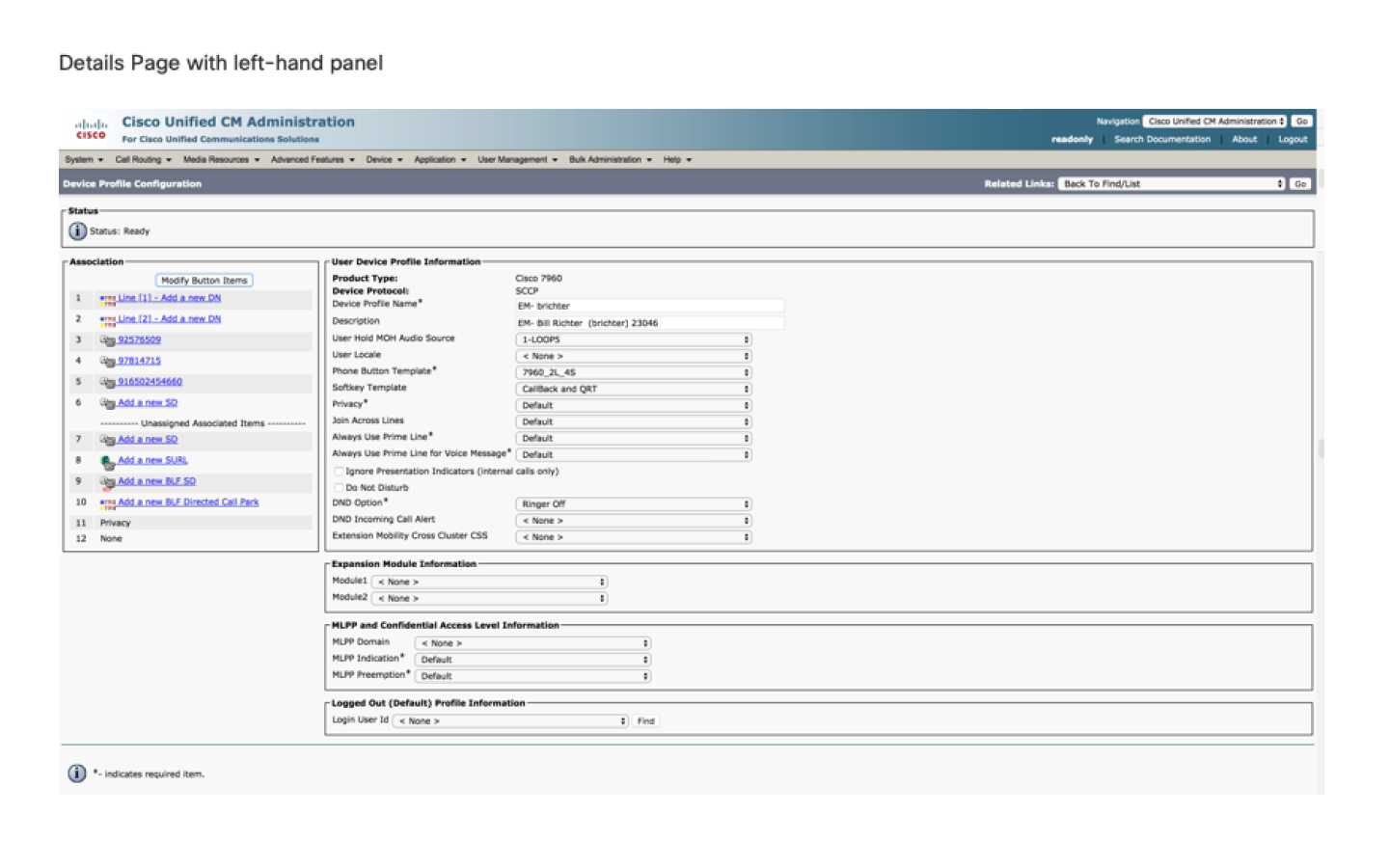Click the Description input field
Screen dimensions: 1389x868
[x=650, y=323]
